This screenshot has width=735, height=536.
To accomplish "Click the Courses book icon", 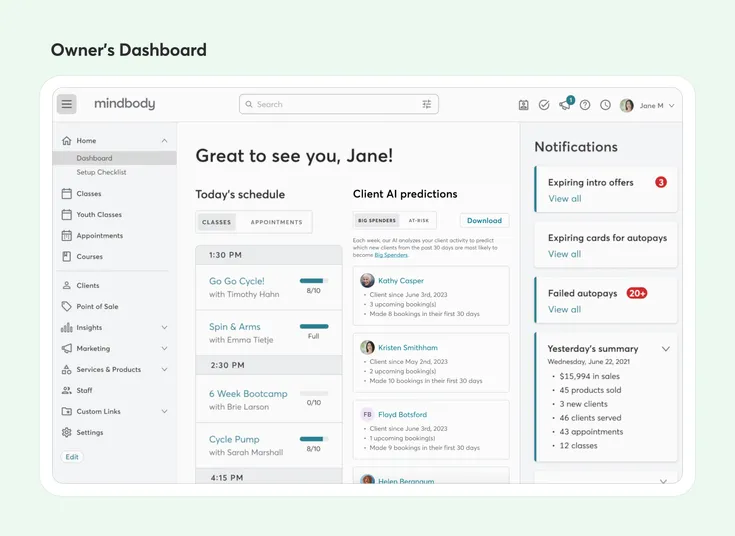I will (x=67, y=257).
